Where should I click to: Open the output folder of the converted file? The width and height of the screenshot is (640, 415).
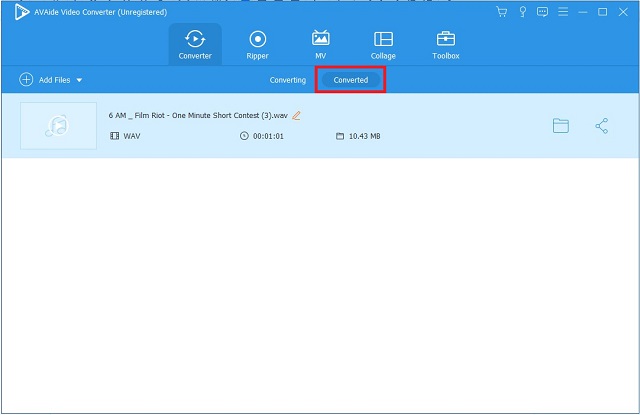pyautogui.click(x=561, y=126)
